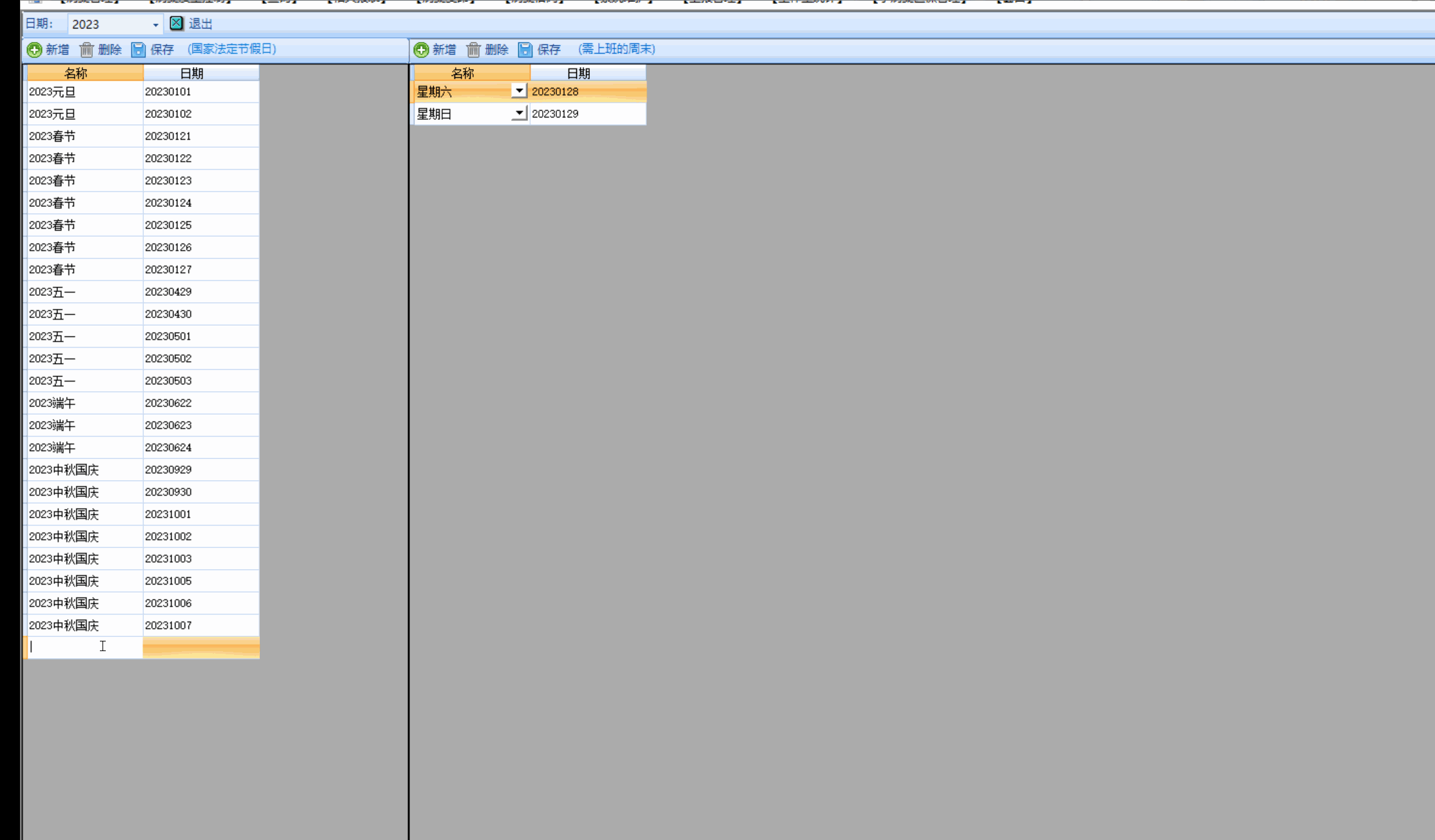Click trash delete icon in working weekends panel

coord(473,50)
